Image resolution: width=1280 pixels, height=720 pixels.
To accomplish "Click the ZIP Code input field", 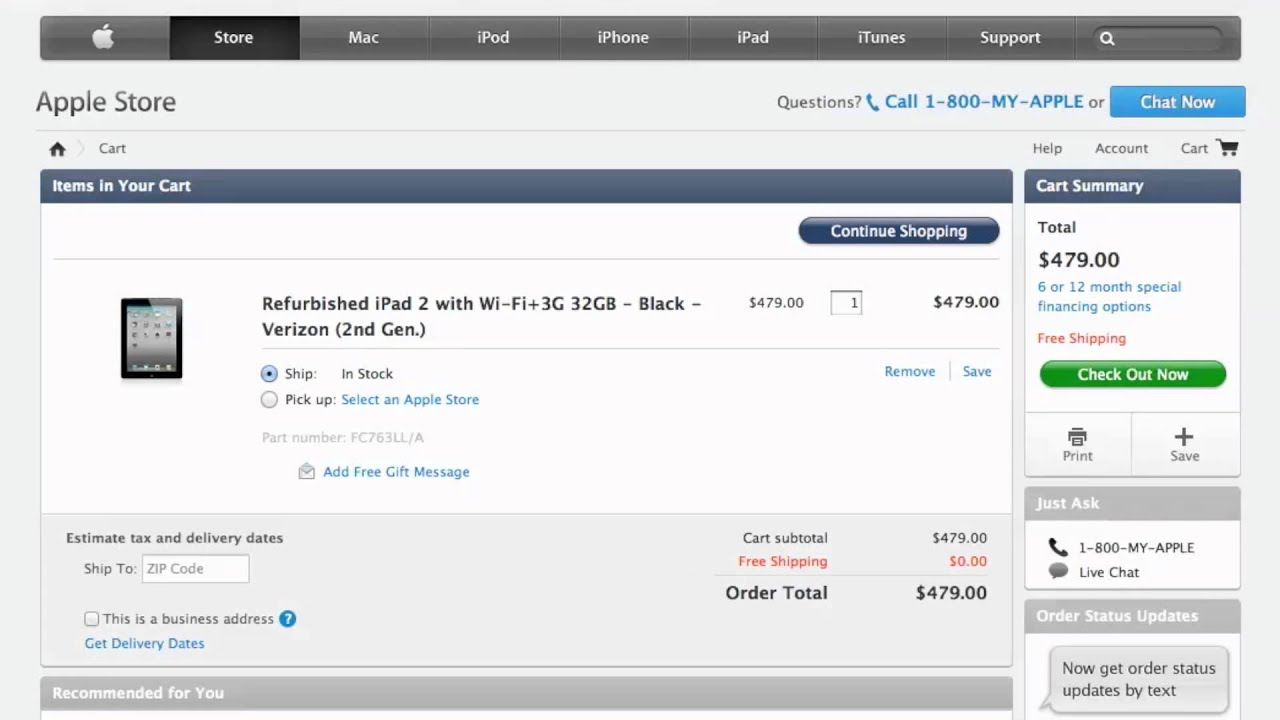I will click(x=195, y=569).
